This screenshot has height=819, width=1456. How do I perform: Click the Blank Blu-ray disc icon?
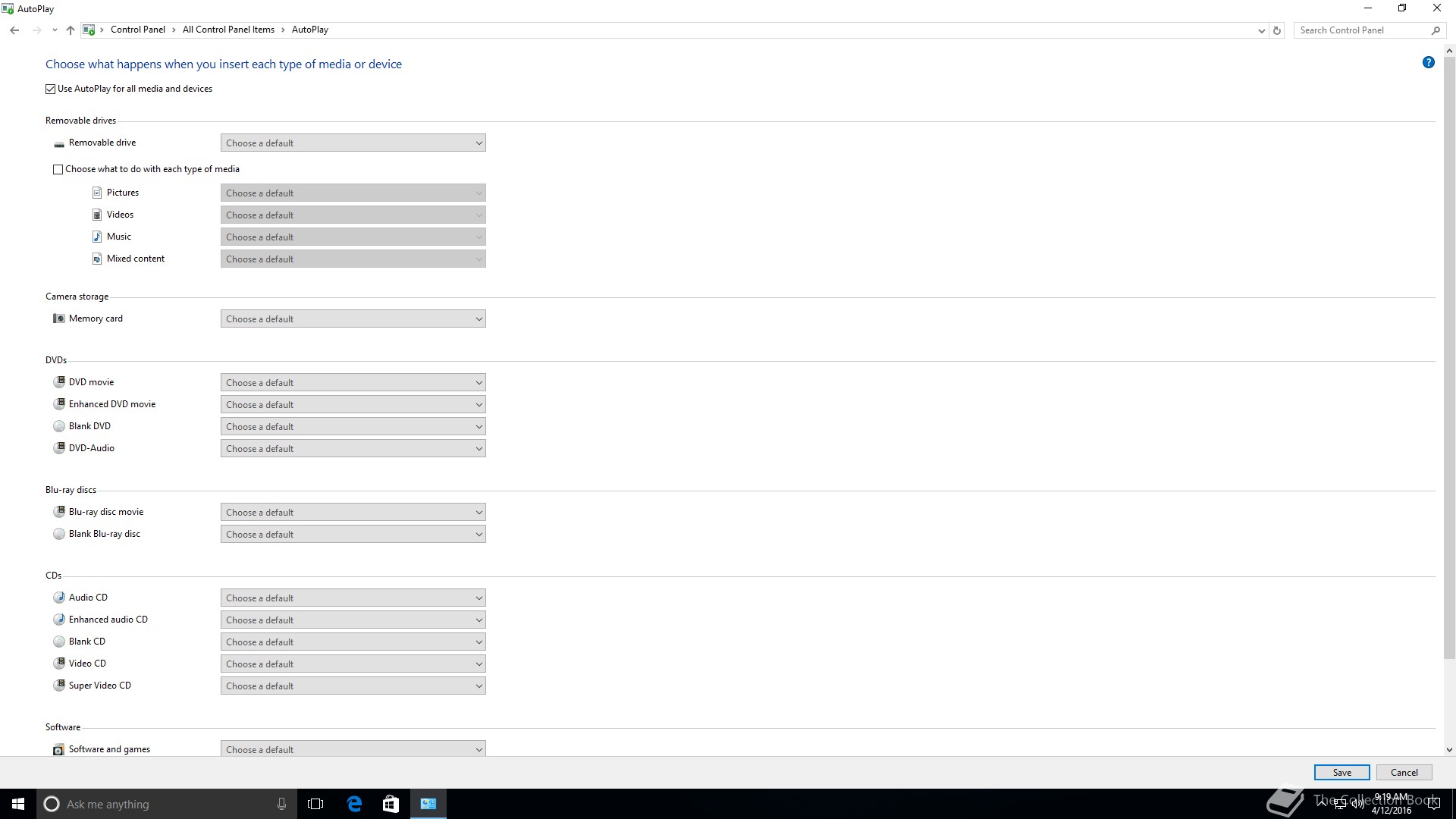click(59, 534)
